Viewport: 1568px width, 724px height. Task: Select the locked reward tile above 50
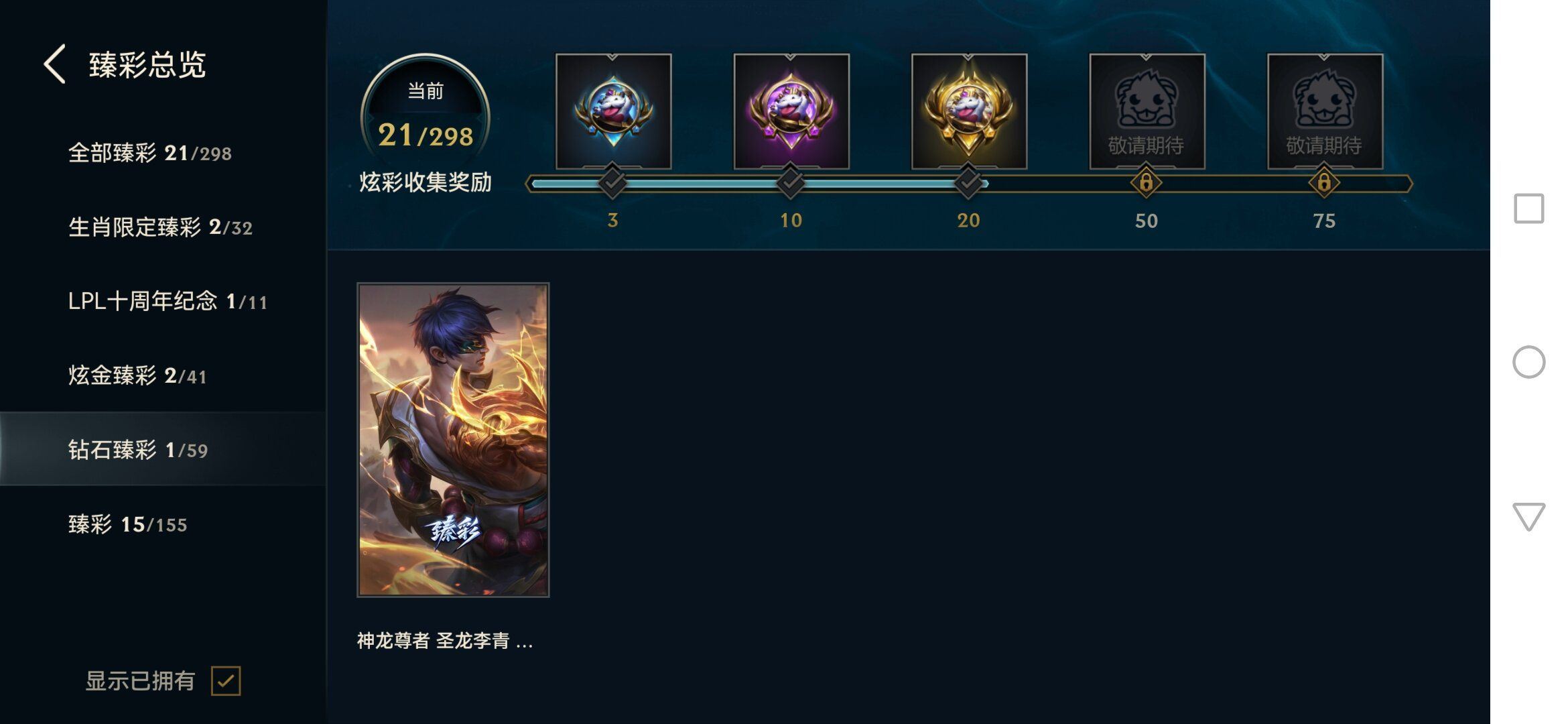click(1147, 111)
